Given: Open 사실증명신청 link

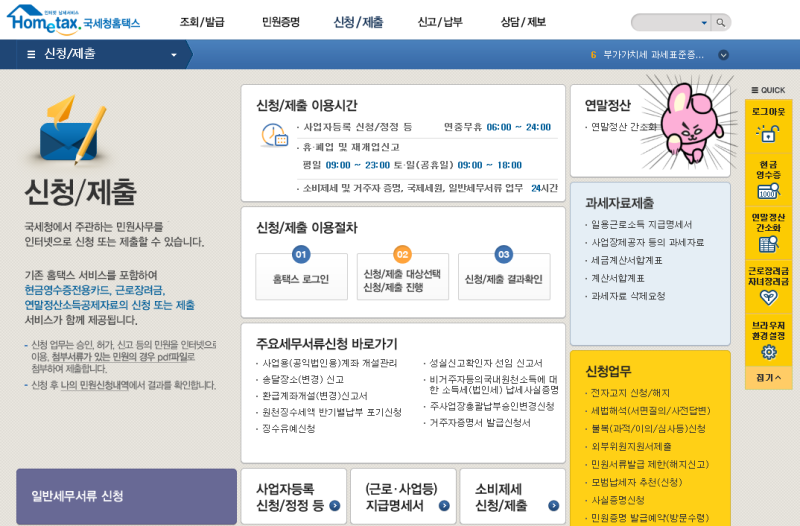Looking at the screenshot, I should click(617, 500).
